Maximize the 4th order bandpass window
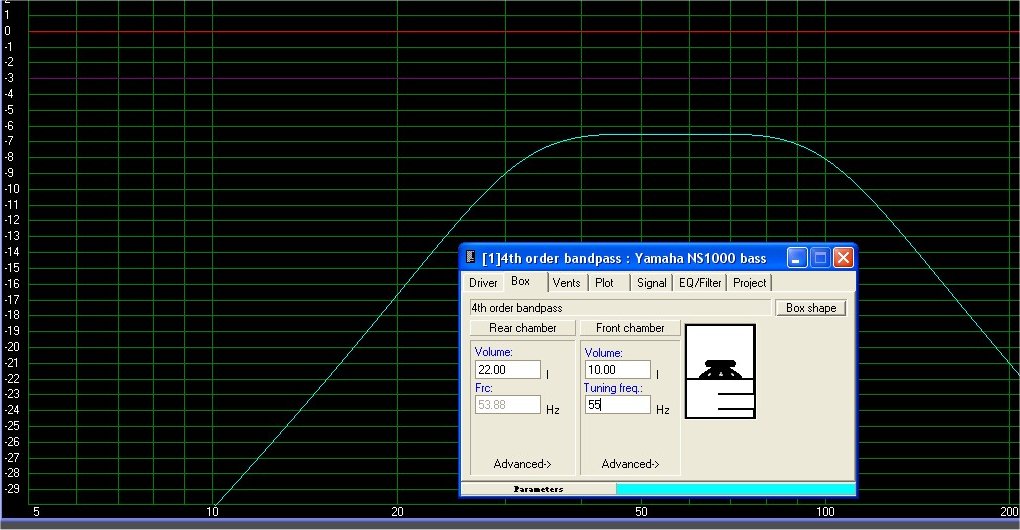This screenshot has width=1020, height=530. (x=820, y=258)
